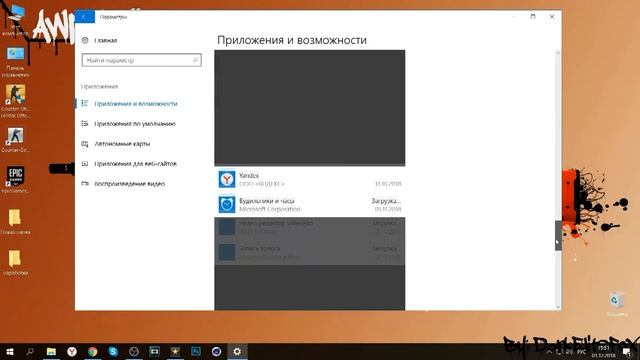
Task: Go back using the Settings back arrow
Action: 84,17
